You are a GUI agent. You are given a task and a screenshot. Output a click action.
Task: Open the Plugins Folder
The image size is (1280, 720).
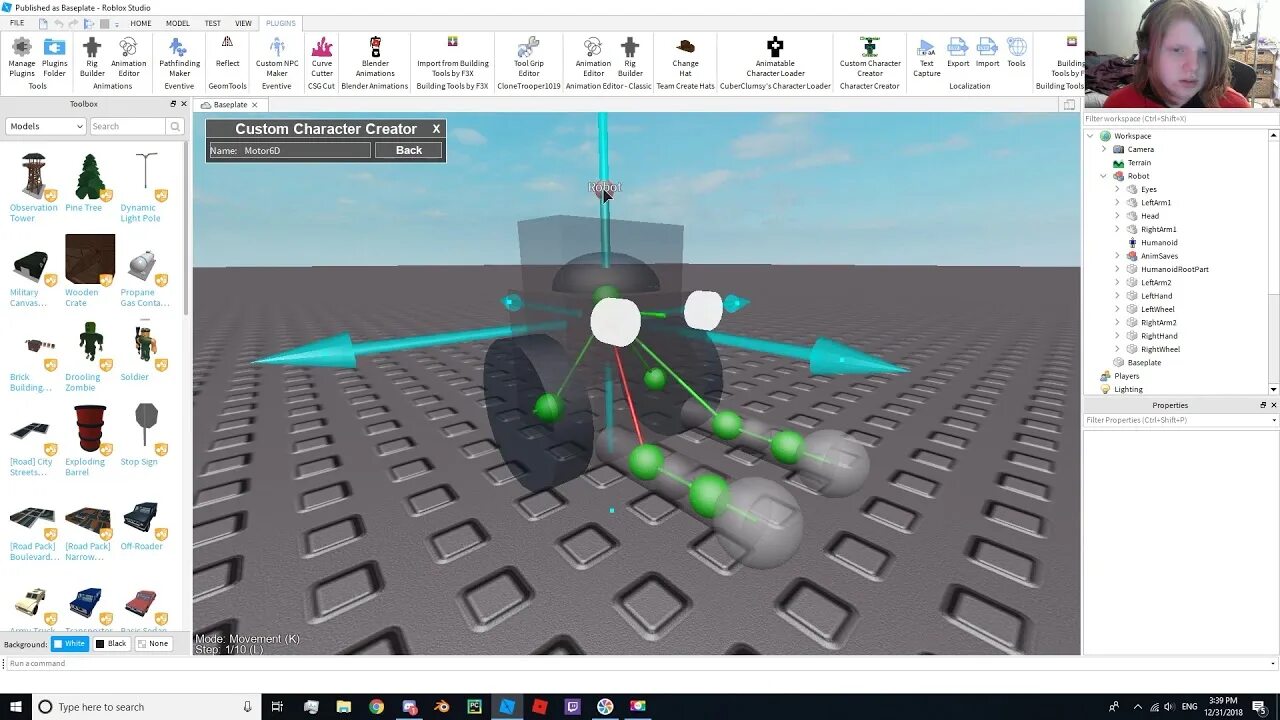[54, 57]
